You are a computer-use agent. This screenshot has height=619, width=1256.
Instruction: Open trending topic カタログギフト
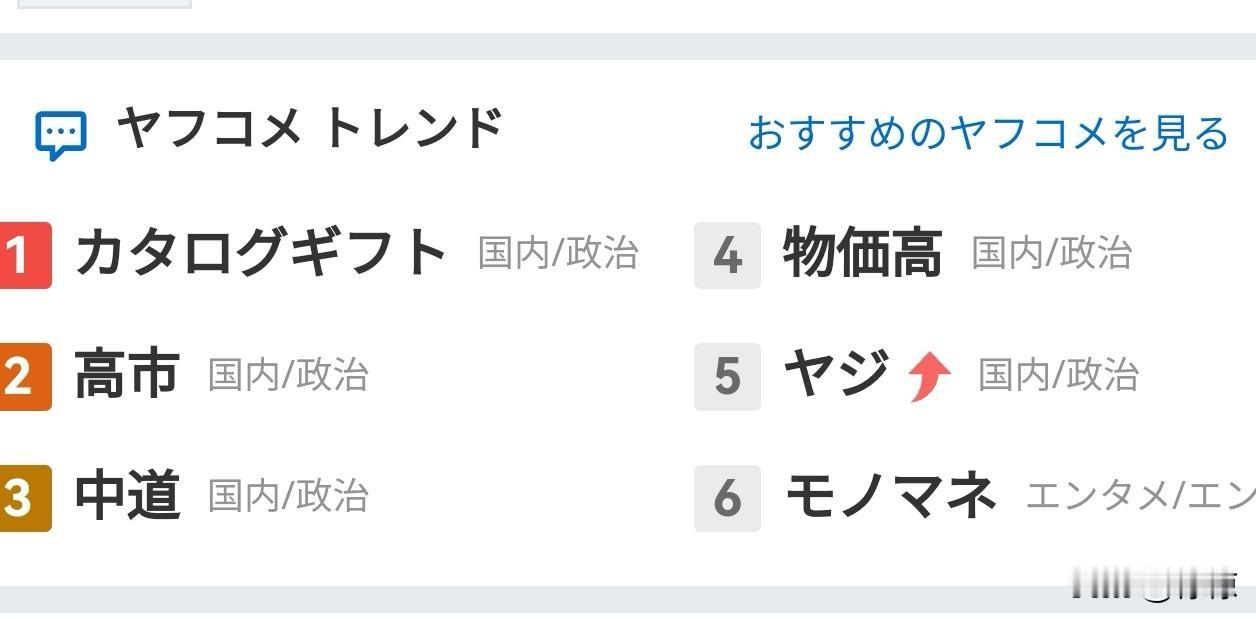[262, 252]
